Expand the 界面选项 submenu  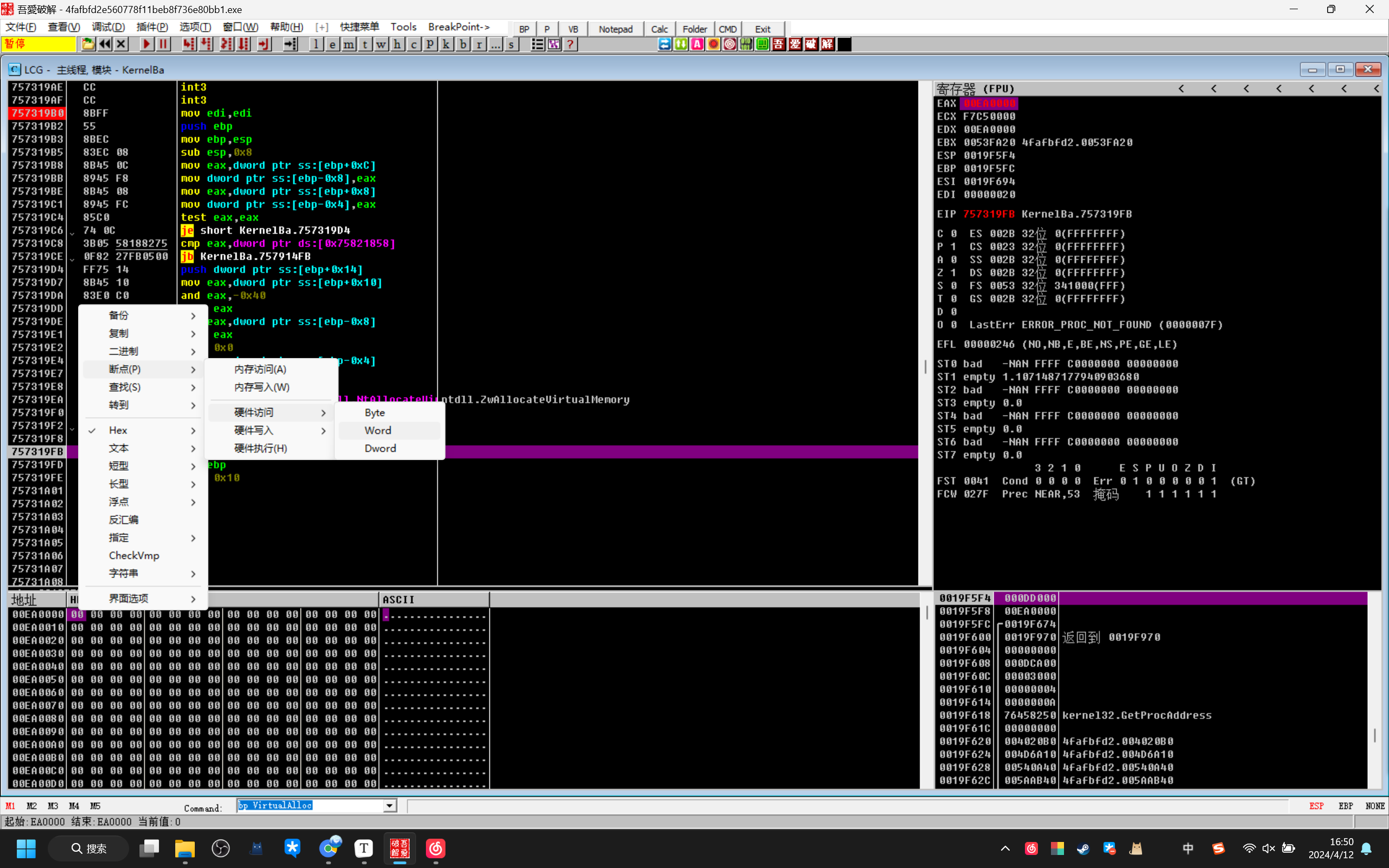coord(143,598)
